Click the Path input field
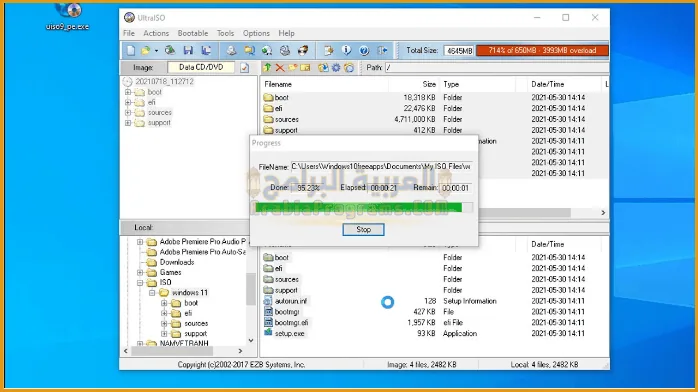This screenshot has width=698, height=392. (496, 68)
